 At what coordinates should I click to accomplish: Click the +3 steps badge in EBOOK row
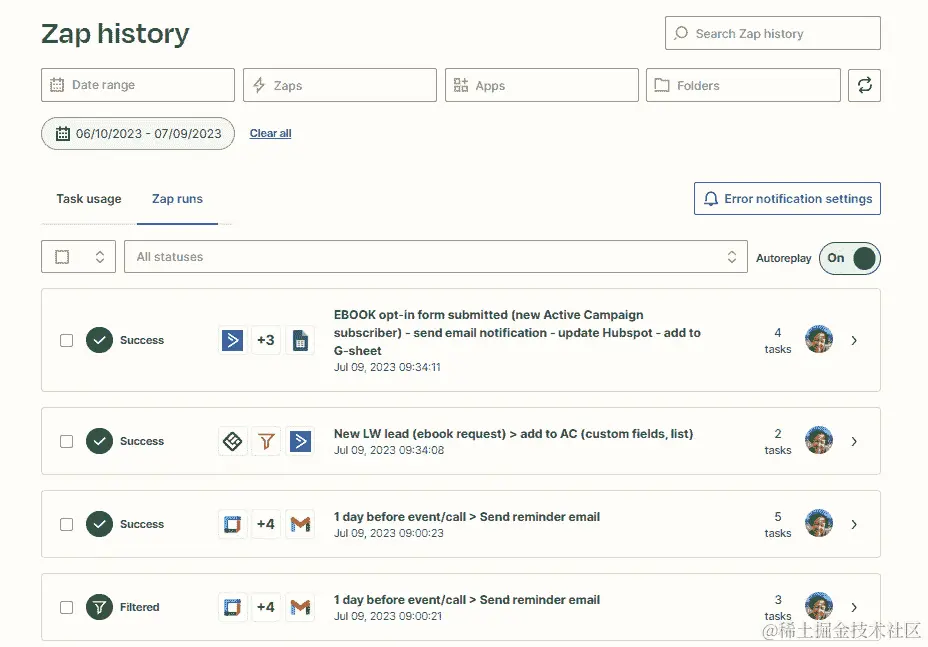click(x=266, y=340)
